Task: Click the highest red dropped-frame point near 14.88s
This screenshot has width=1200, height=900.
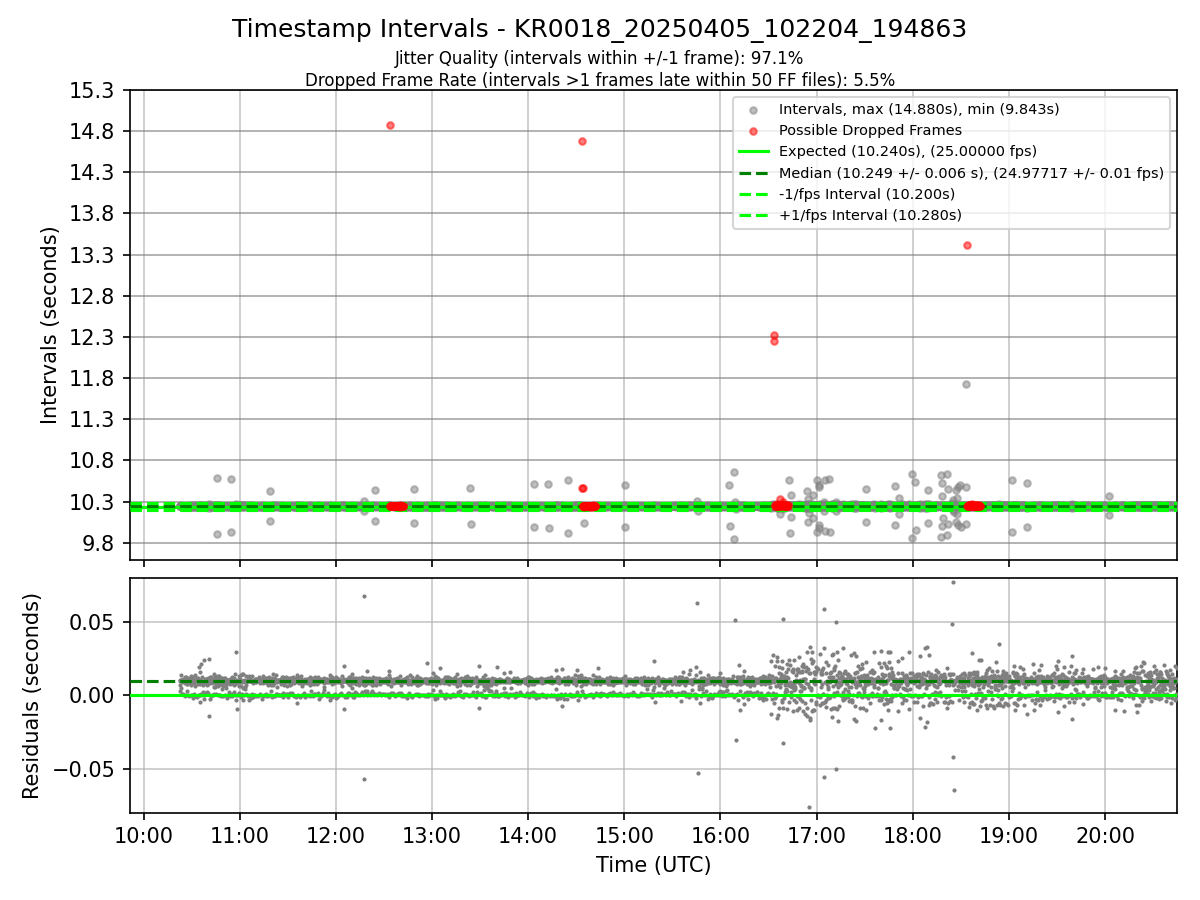Action: [390, 125]
